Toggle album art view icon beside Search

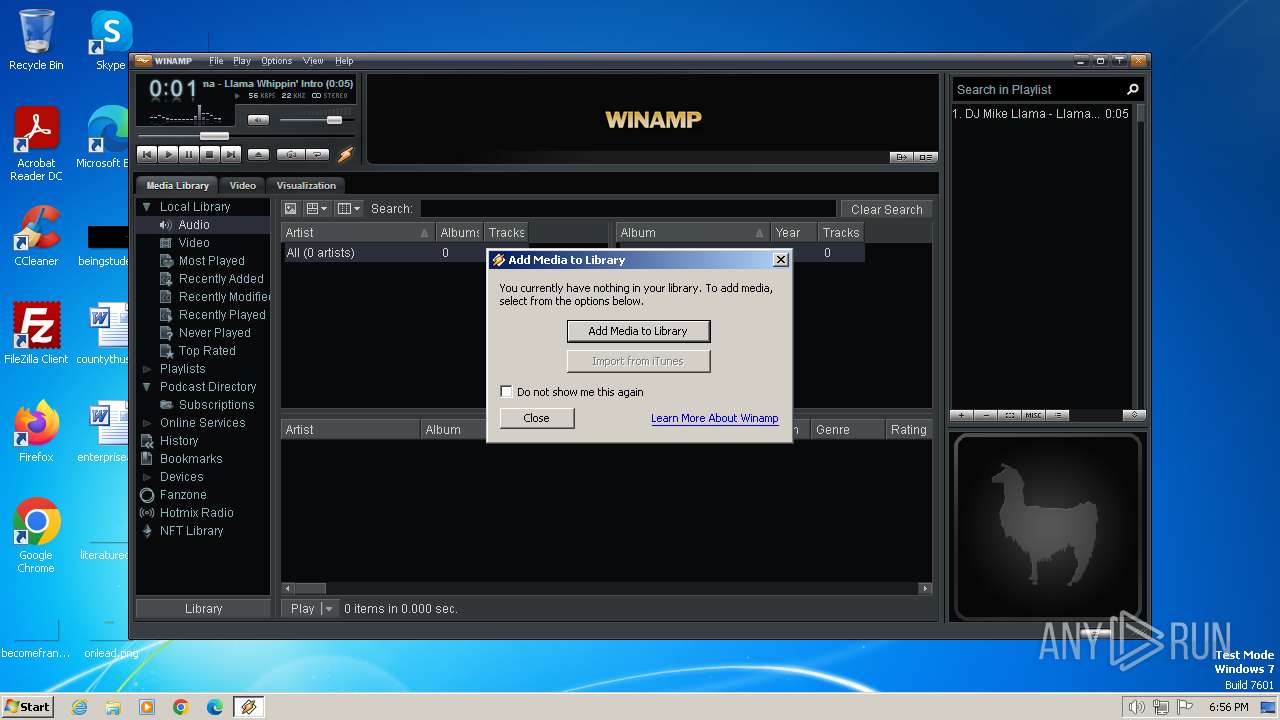[x=290, y=209]
